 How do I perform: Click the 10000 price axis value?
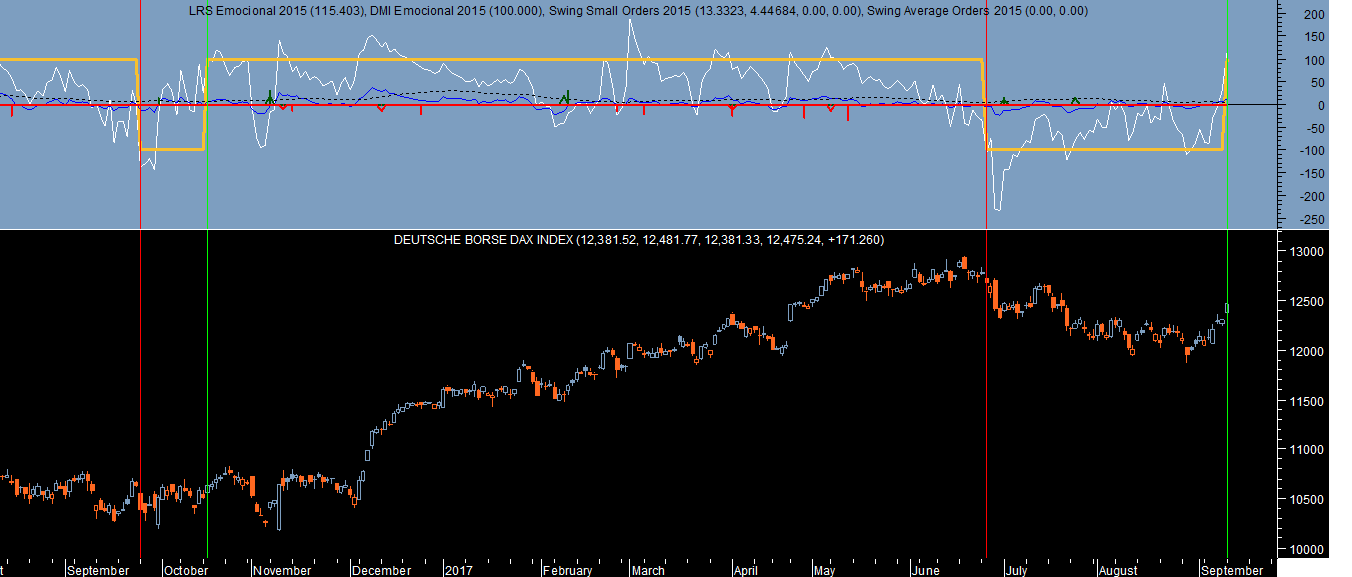click(x=1309, y=550)
